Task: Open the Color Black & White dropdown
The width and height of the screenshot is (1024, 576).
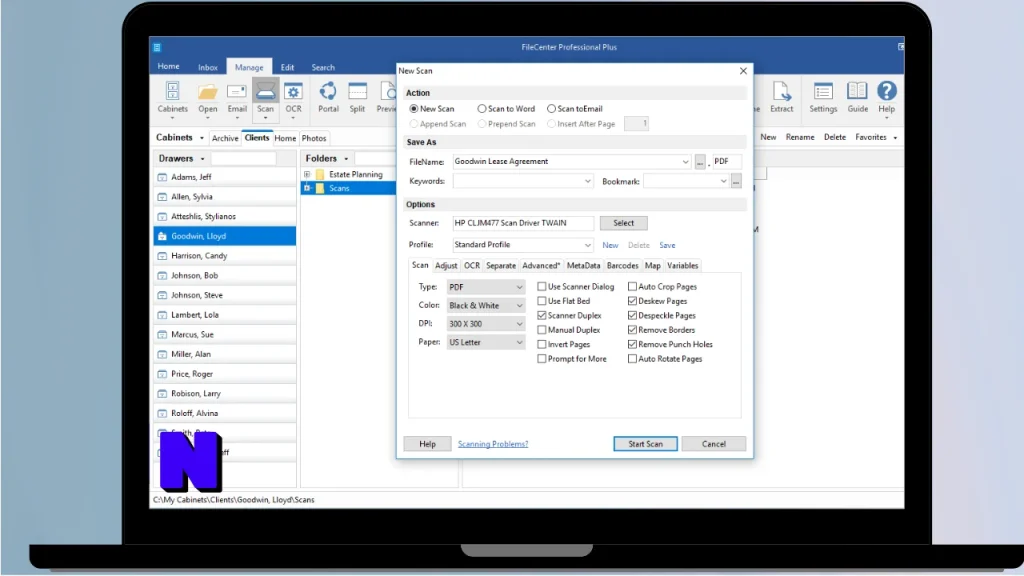Action: click(485, 306)
